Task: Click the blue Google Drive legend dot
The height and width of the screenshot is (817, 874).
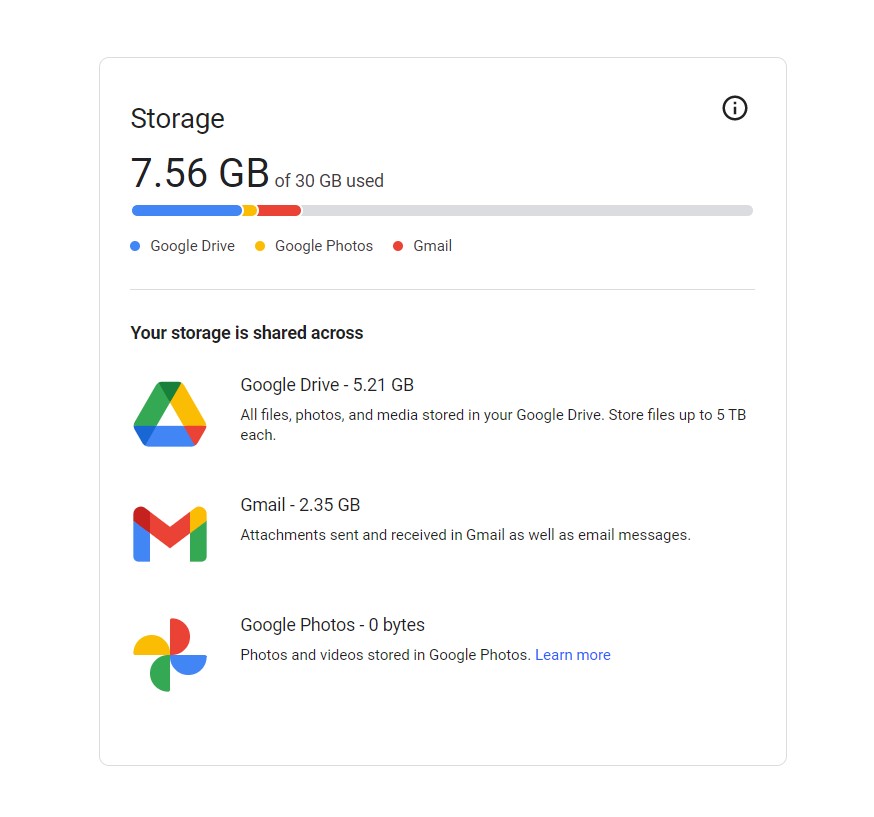Action: (135, 246)
